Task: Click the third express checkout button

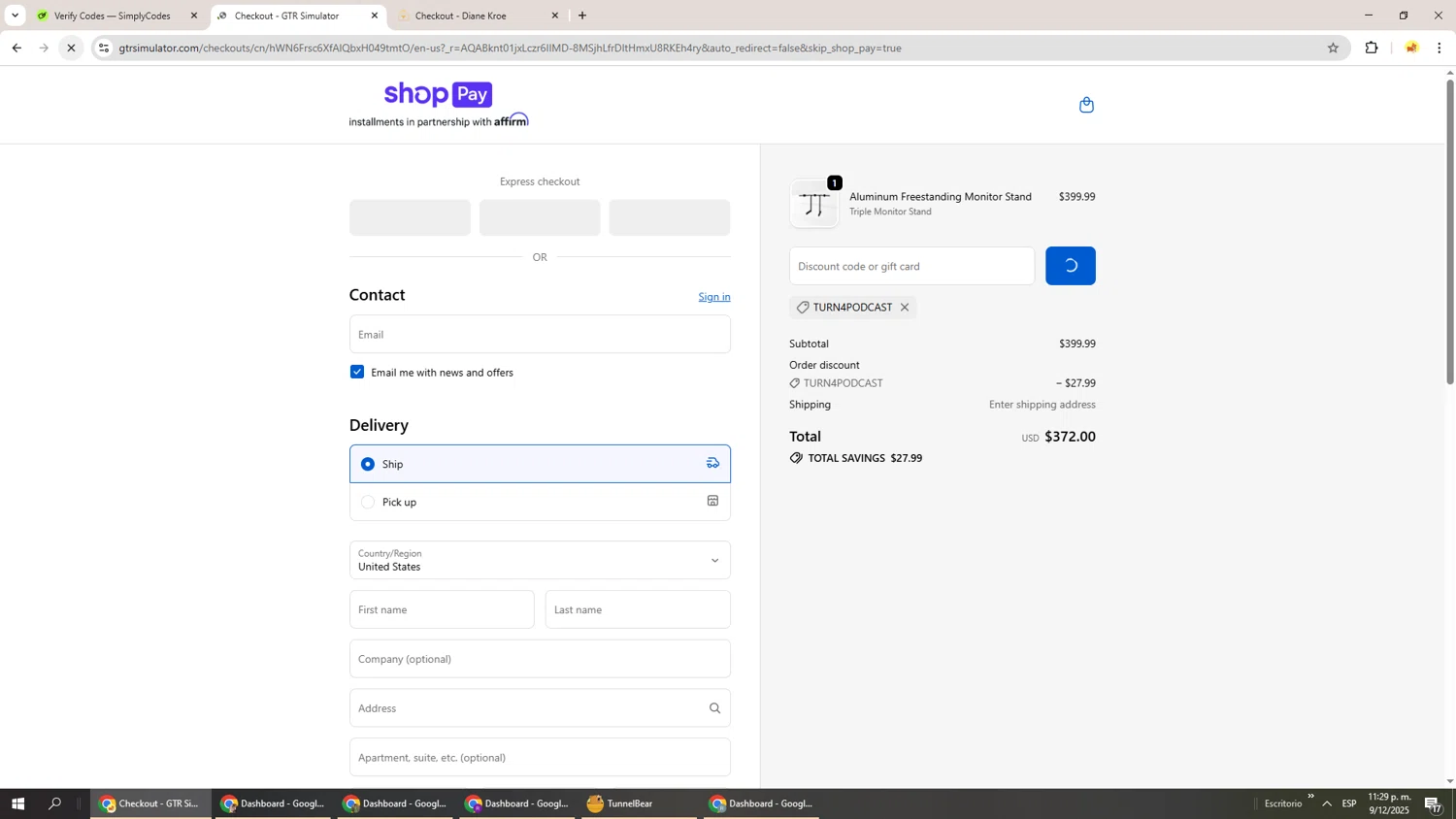Action: pos(670,217)
